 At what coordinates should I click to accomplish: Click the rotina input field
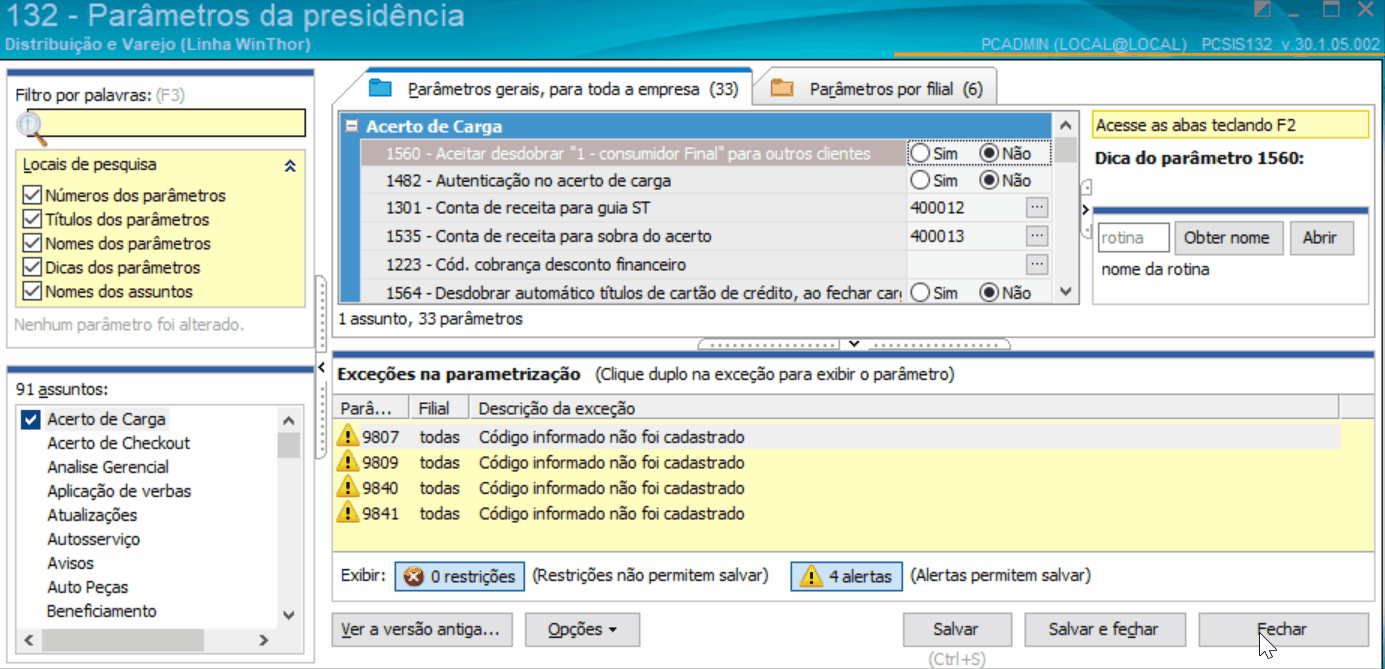click(1134, 238)
